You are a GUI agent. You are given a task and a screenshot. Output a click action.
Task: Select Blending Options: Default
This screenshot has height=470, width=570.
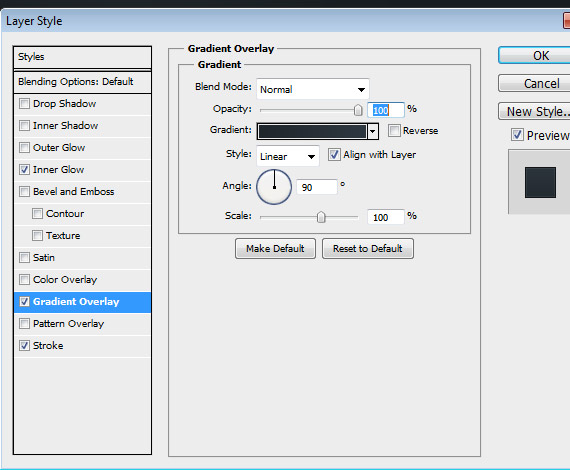click(x=83, y=82)
